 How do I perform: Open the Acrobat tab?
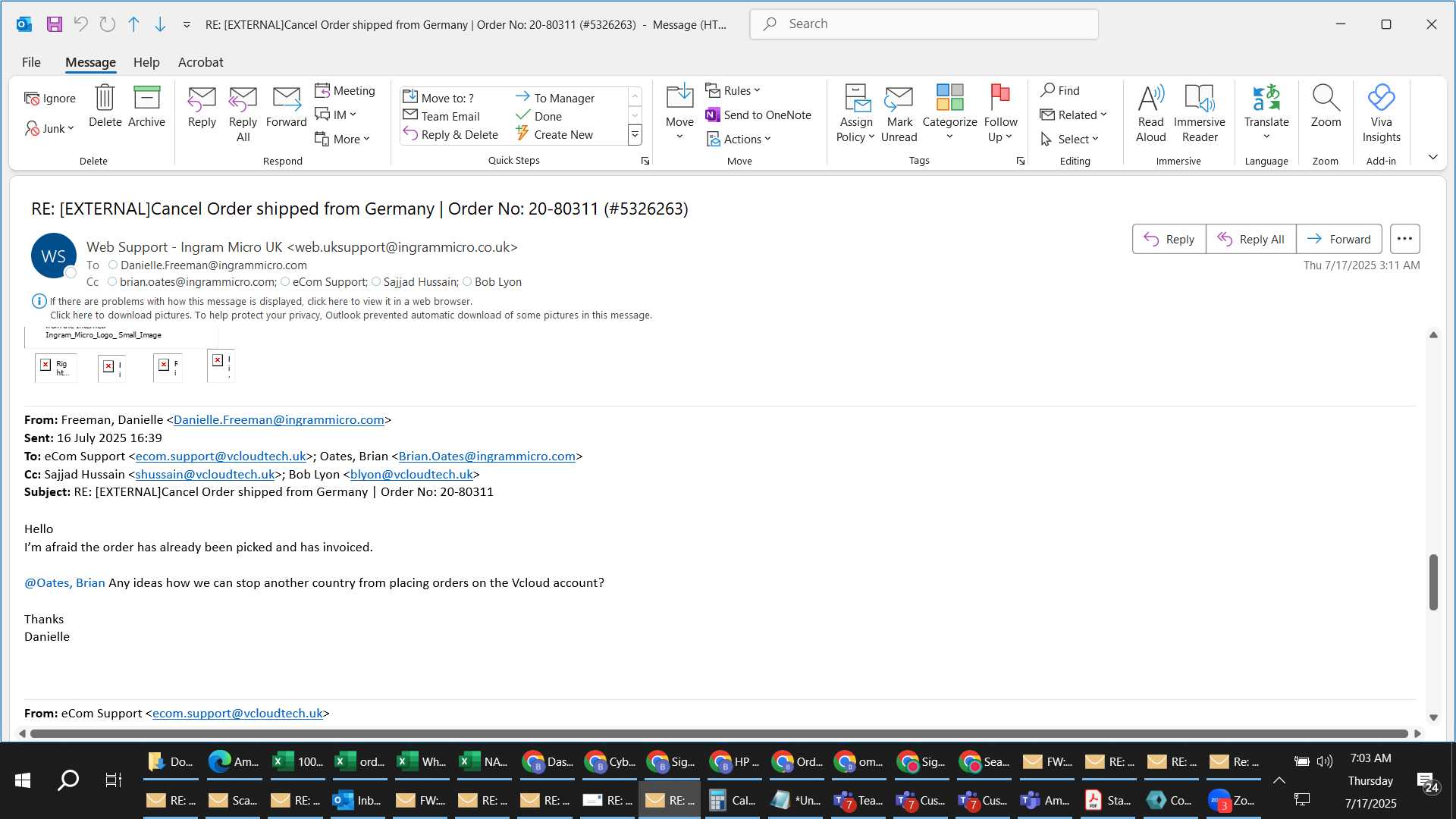click(200, 62)
